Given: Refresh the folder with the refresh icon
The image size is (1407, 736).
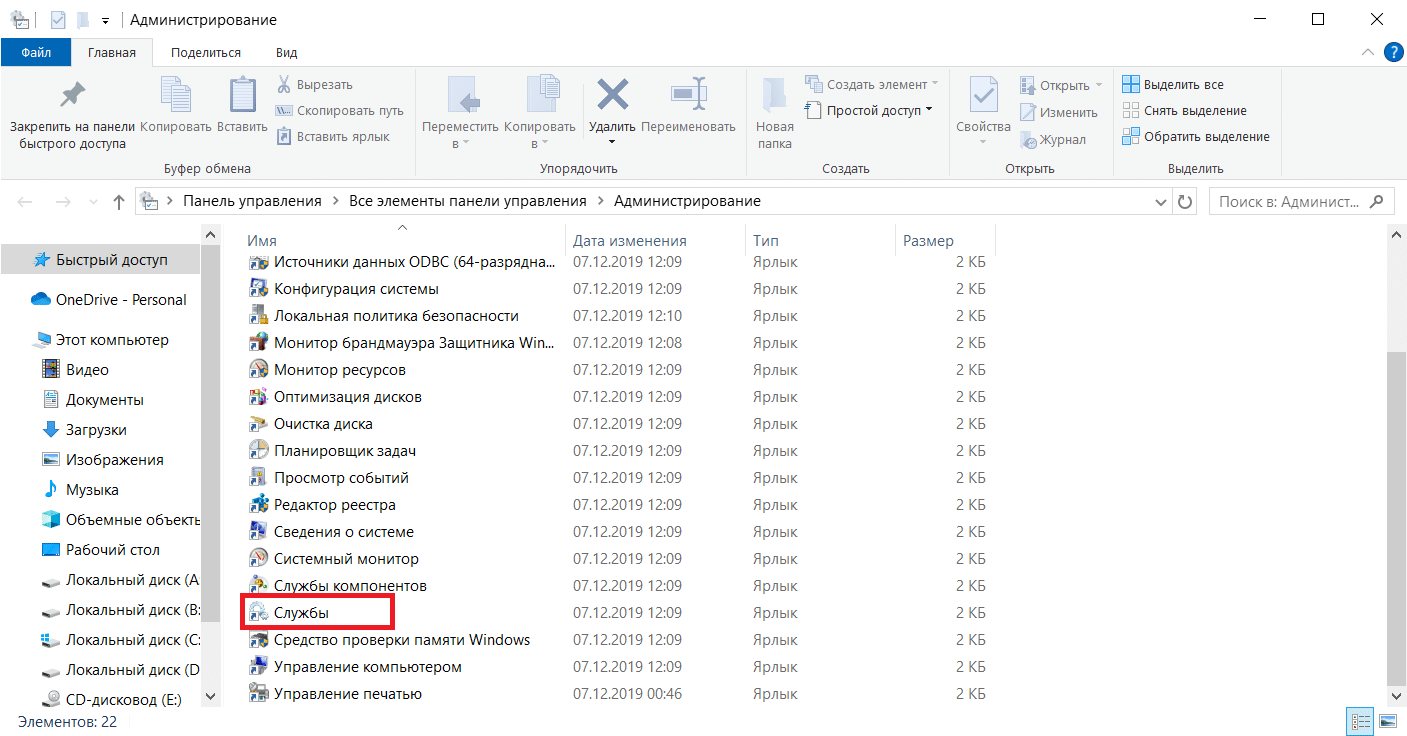Looking at the screenshot, I should pos(1182,200).
